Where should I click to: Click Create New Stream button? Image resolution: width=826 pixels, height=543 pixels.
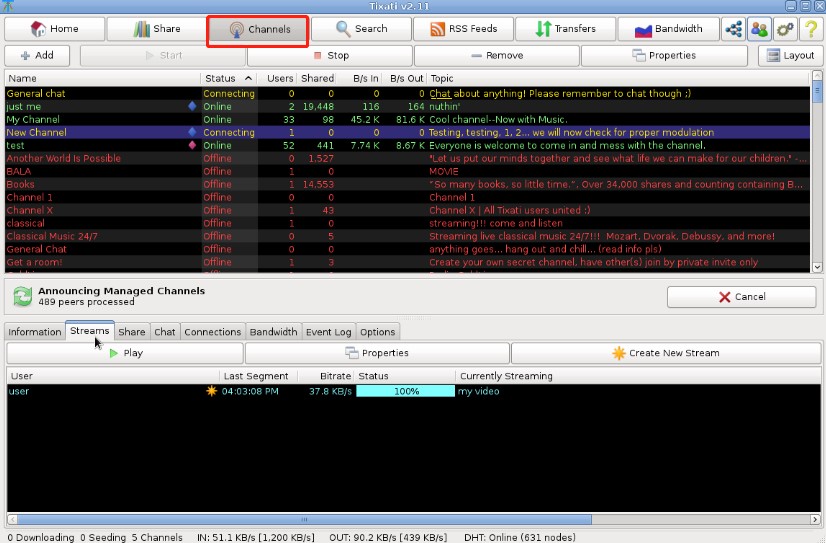click(665, 353)
